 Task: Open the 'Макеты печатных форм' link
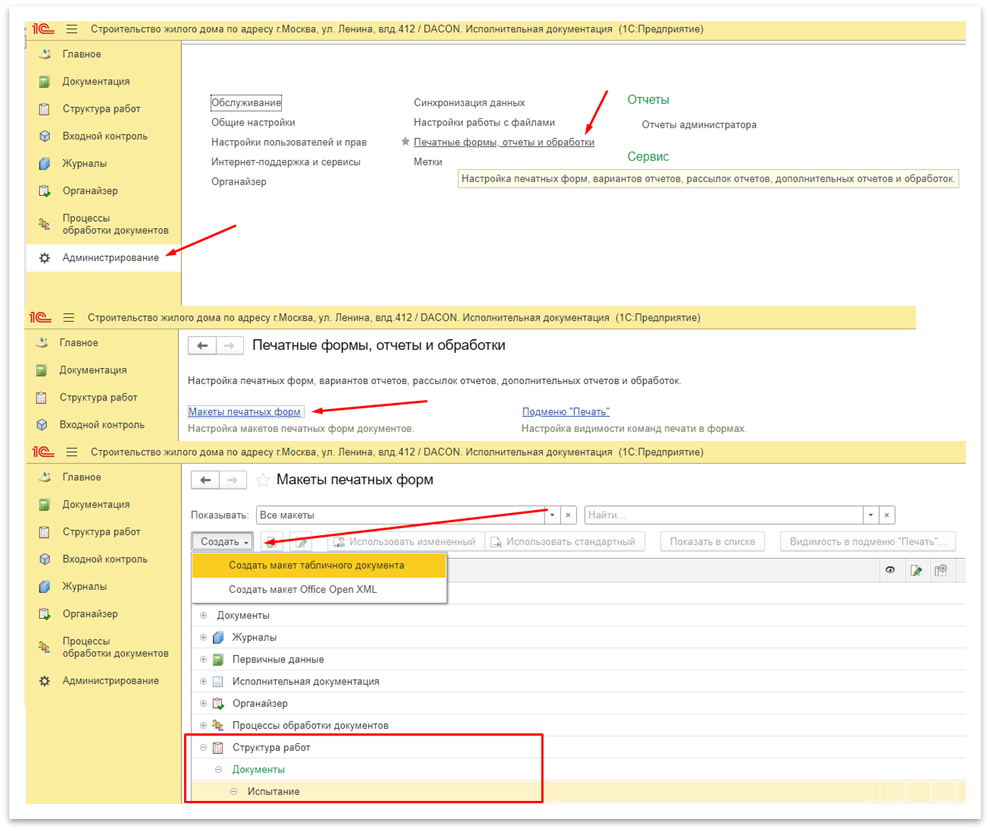tap(244, 412)
